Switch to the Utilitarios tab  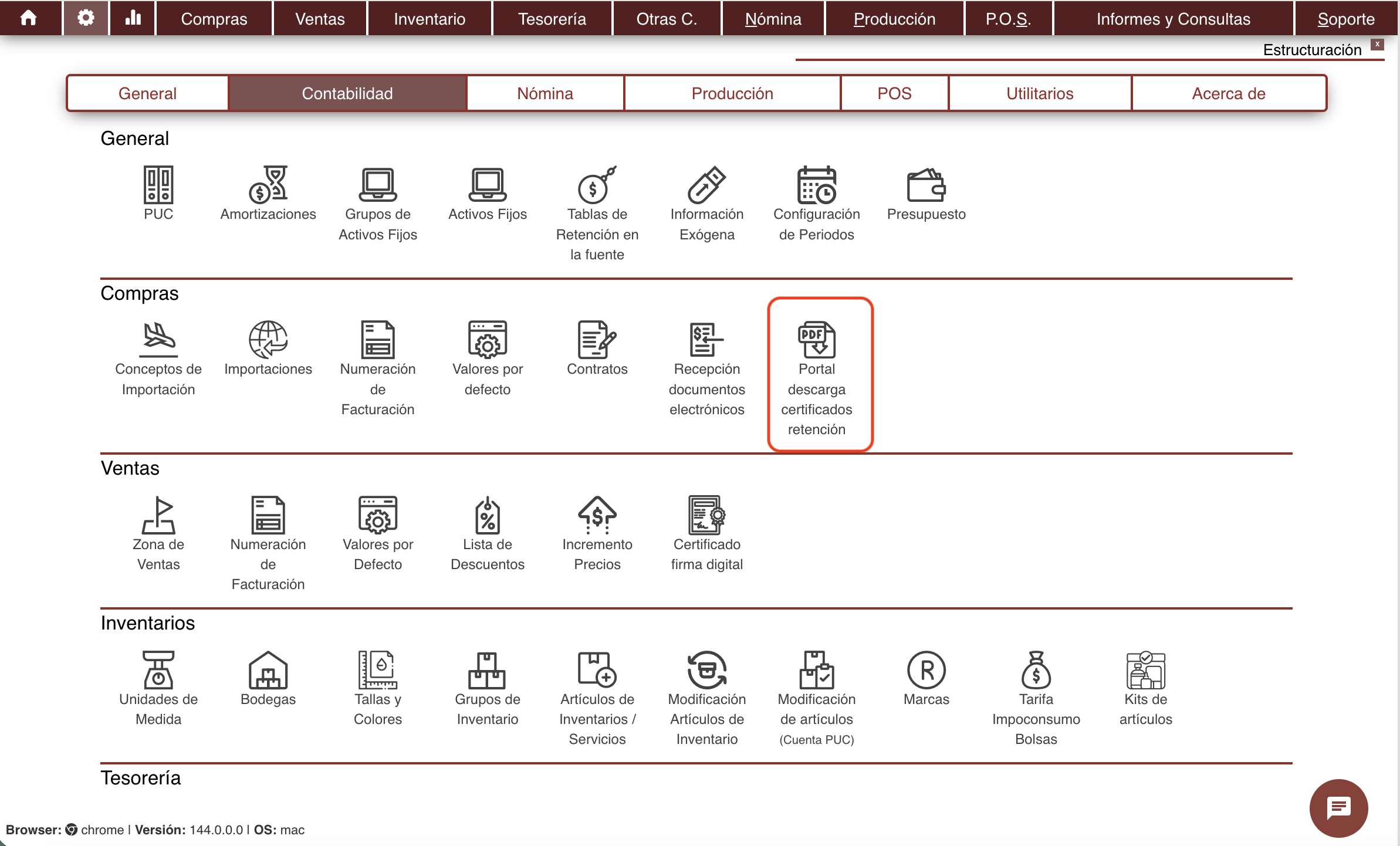pos(1039,93)
